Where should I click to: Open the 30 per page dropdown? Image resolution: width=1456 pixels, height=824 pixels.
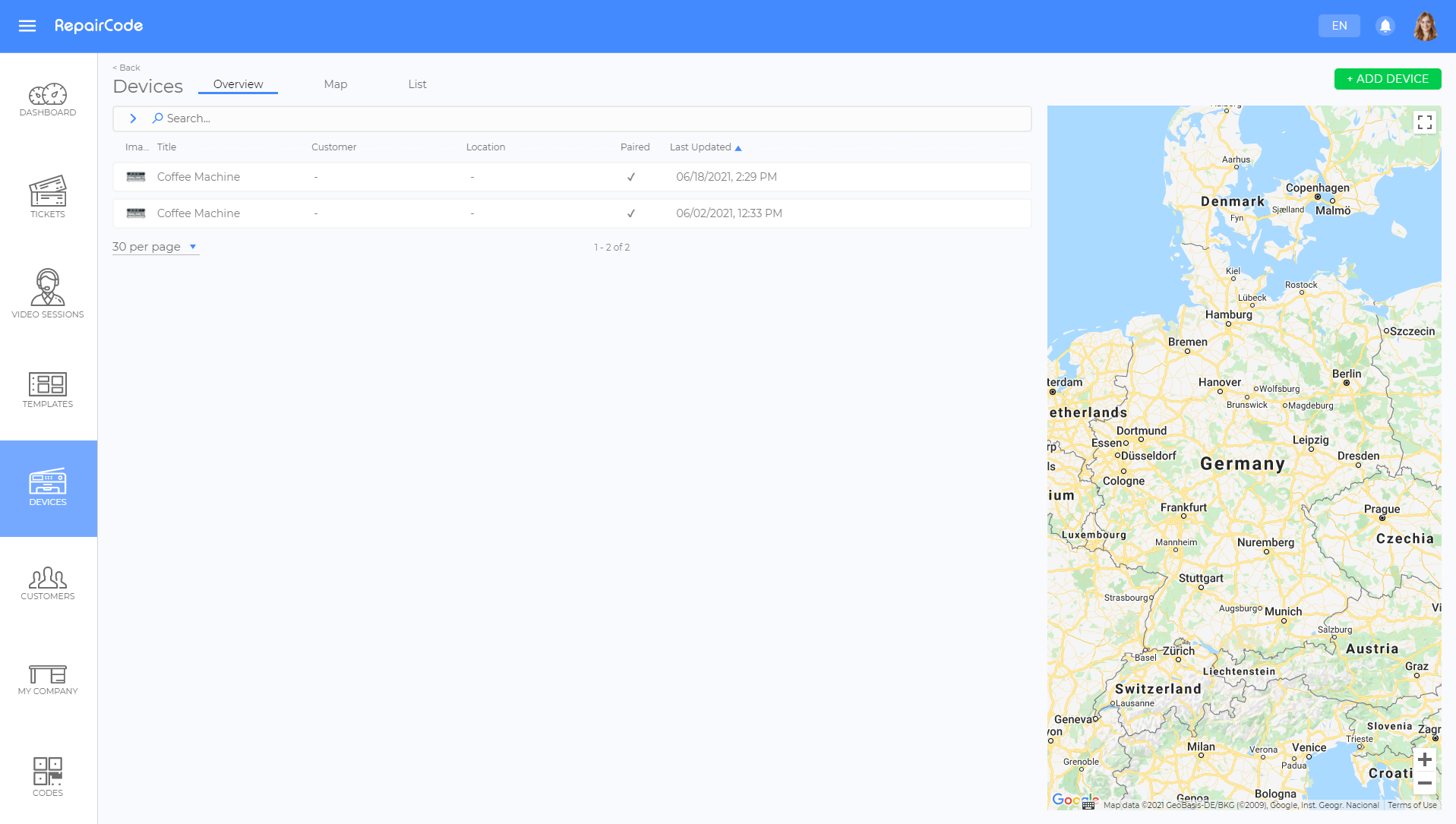[x=155, y=247]
